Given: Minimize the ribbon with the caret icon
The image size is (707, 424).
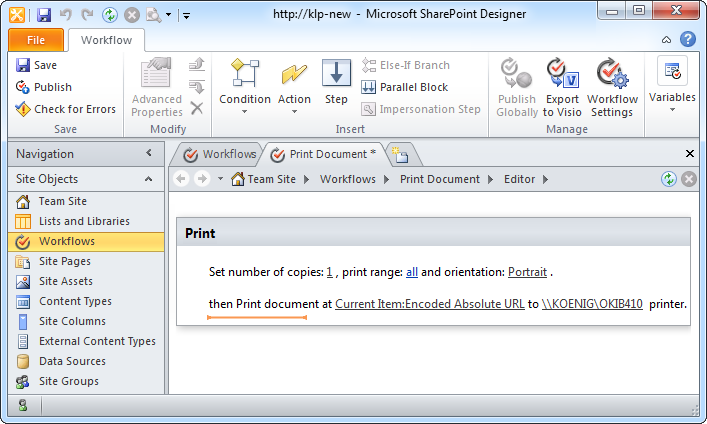Looking at the screenshot, I should click(x=666, y=40).
